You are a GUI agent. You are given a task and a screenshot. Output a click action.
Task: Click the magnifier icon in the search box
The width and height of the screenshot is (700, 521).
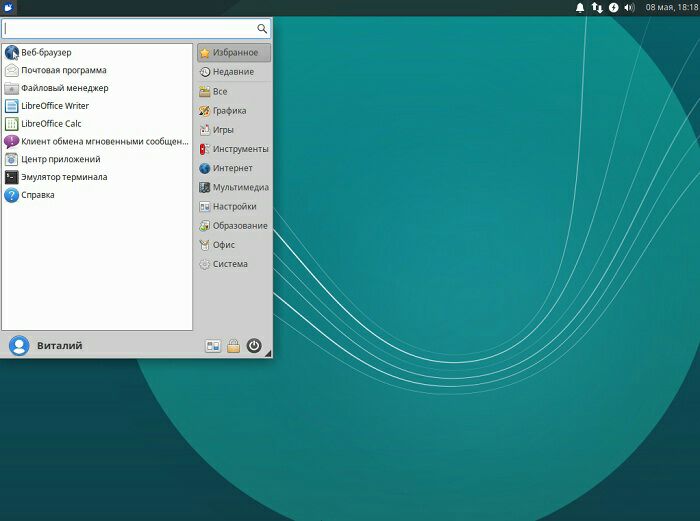click(262, 29)
